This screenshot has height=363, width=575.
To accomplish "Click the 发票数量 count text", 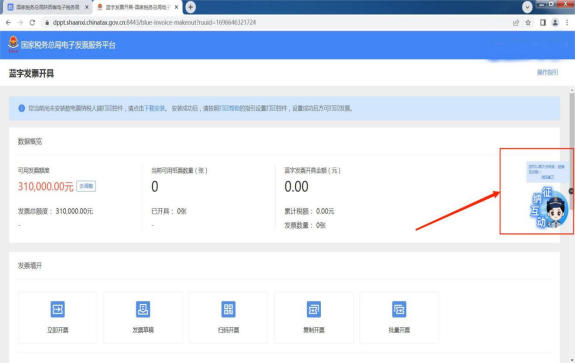I will point(305,225).
